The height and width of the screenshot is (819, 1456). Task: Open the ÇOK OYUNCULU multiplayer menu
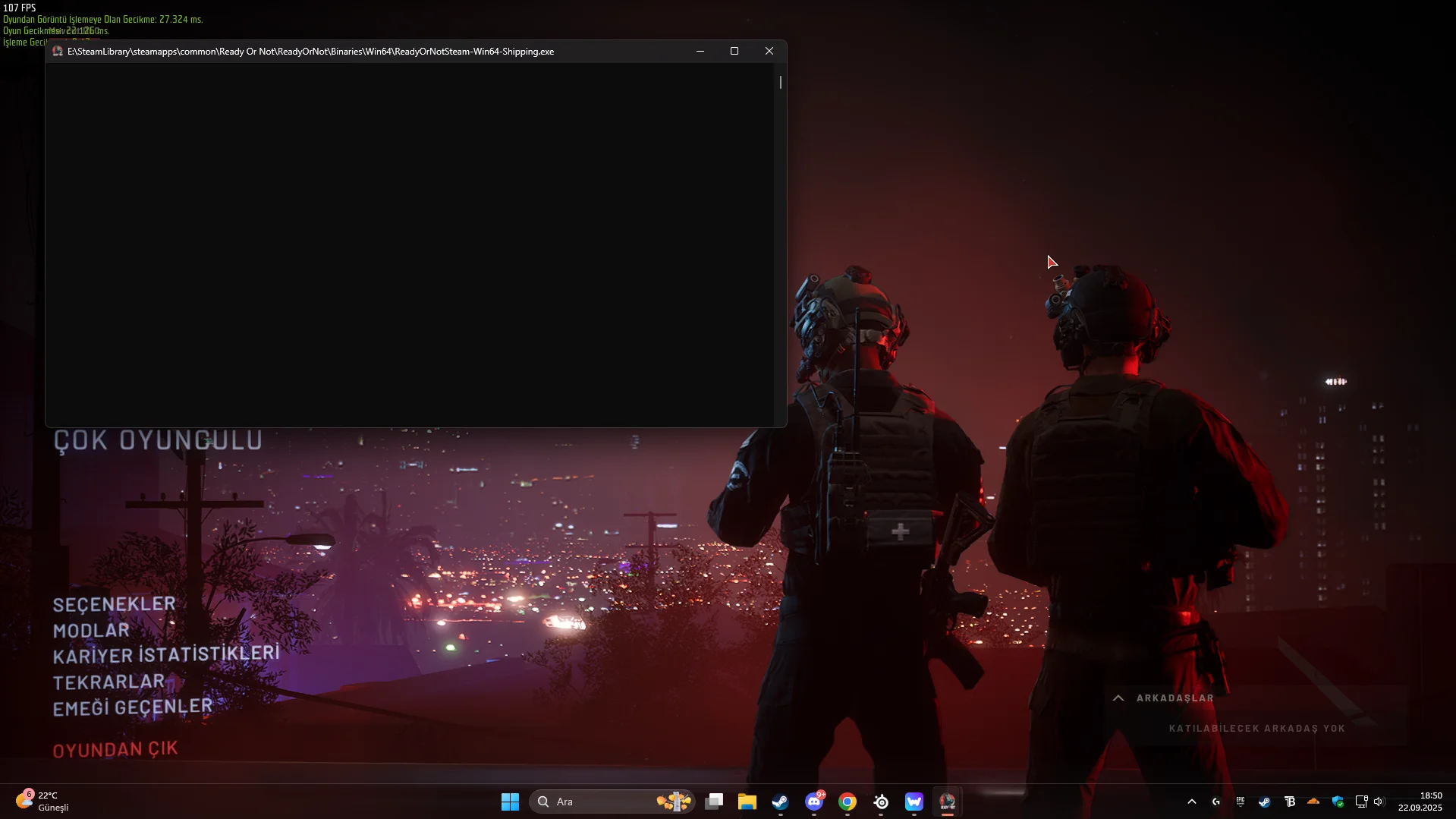pos(158,440)
